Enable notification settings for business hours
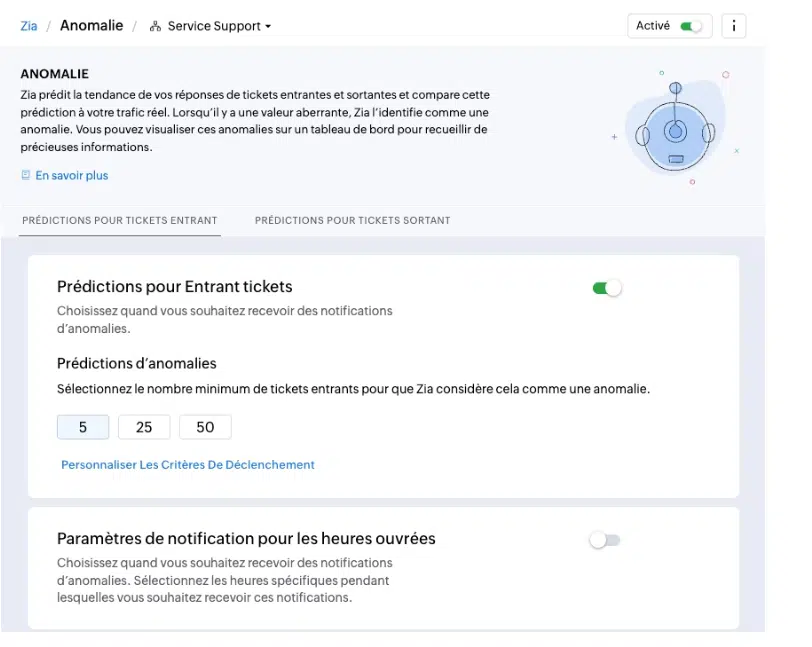Image resolution: width=812 pixels, height=647 pixels. 604,540
